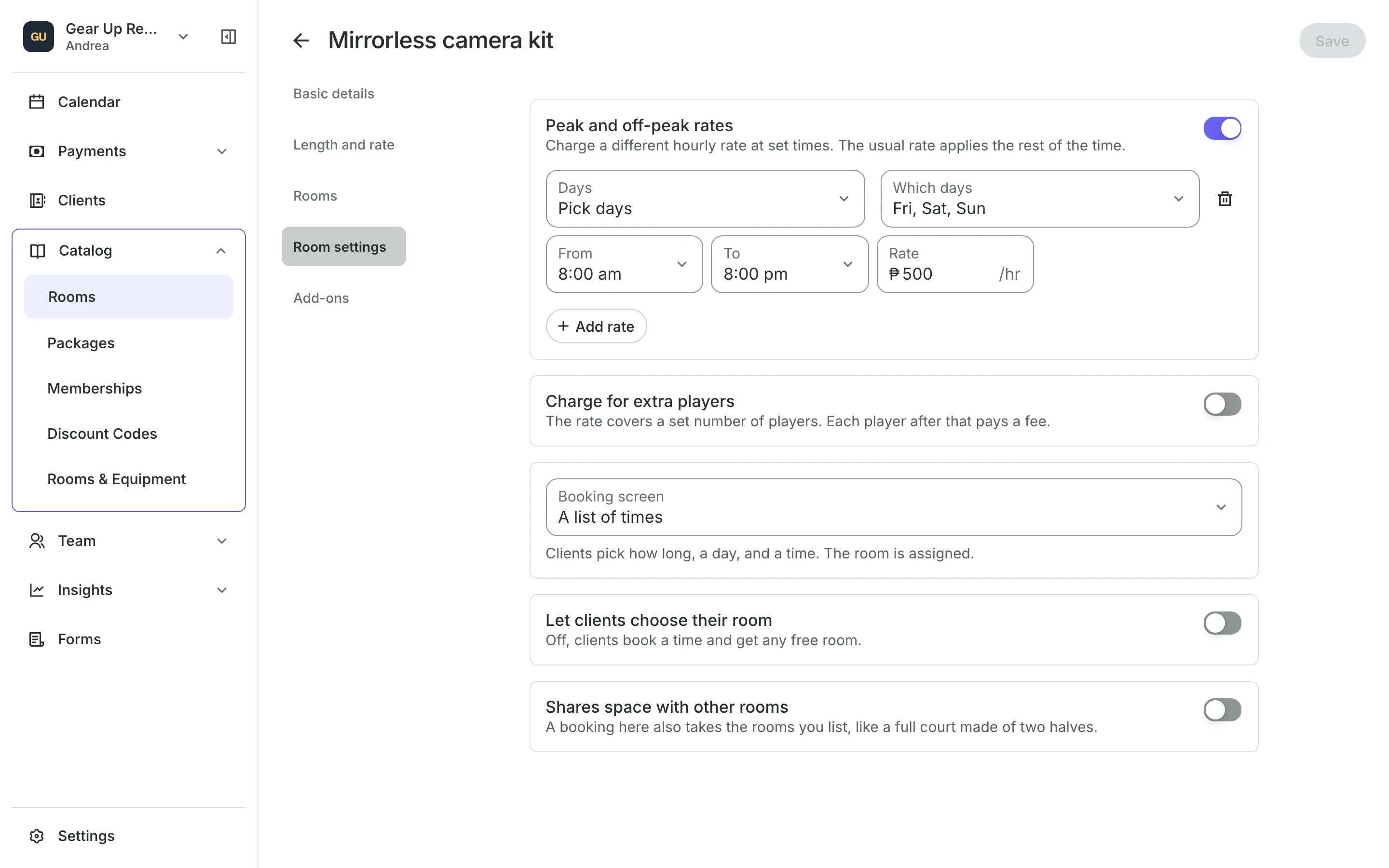
Task: Open Discount Codes in the Catalog
Action: (129, 434)
